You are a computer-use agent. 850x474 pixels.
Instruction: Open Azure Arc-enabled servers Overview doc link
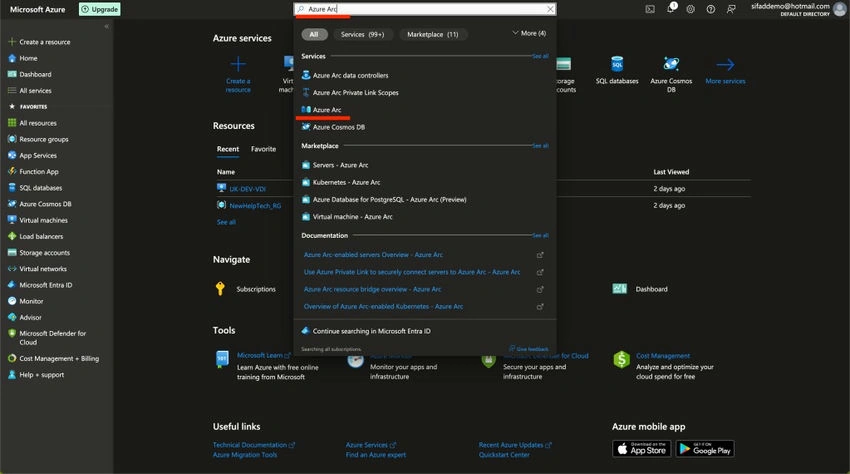click(x=373, y=255)
